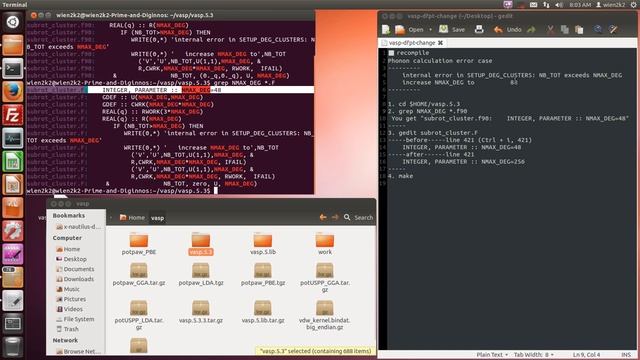Open FileZilla from the launcher
This screenshot has width=640, height=360.
point(13,115)
